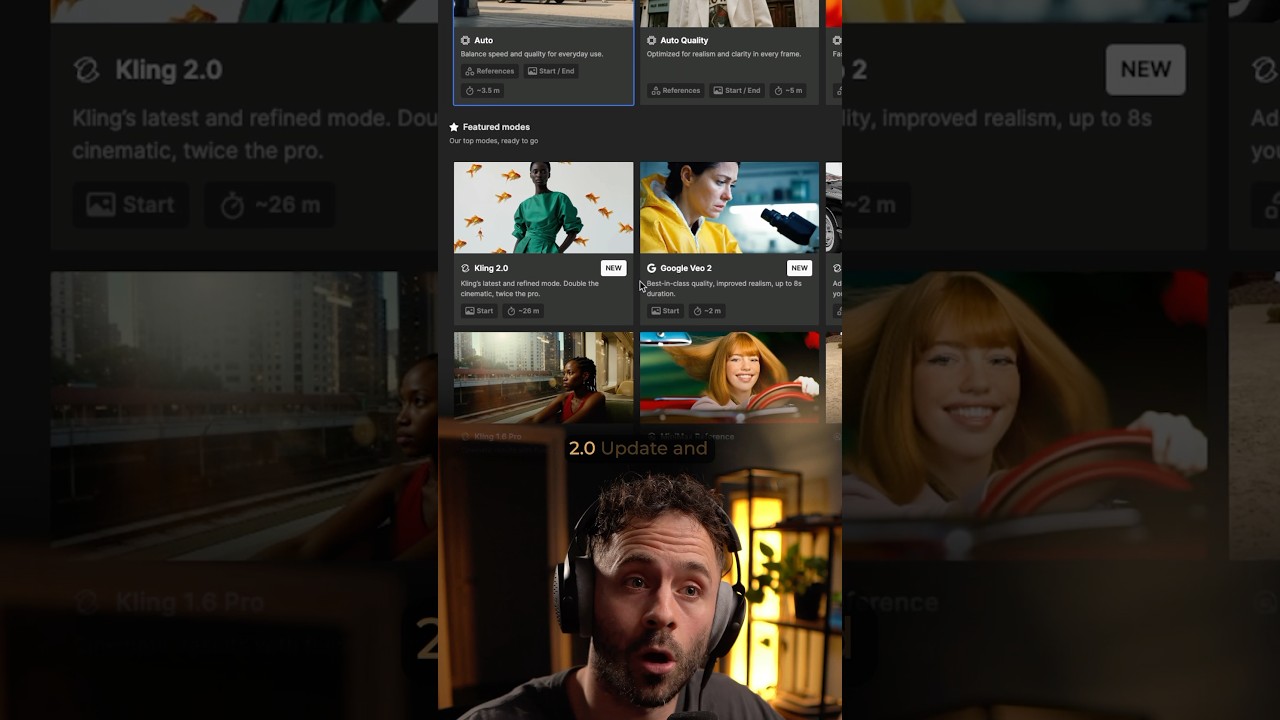Click the Auto Quality title text
The width and height of the screenshot is (1280, 720).
pos(684,40)
